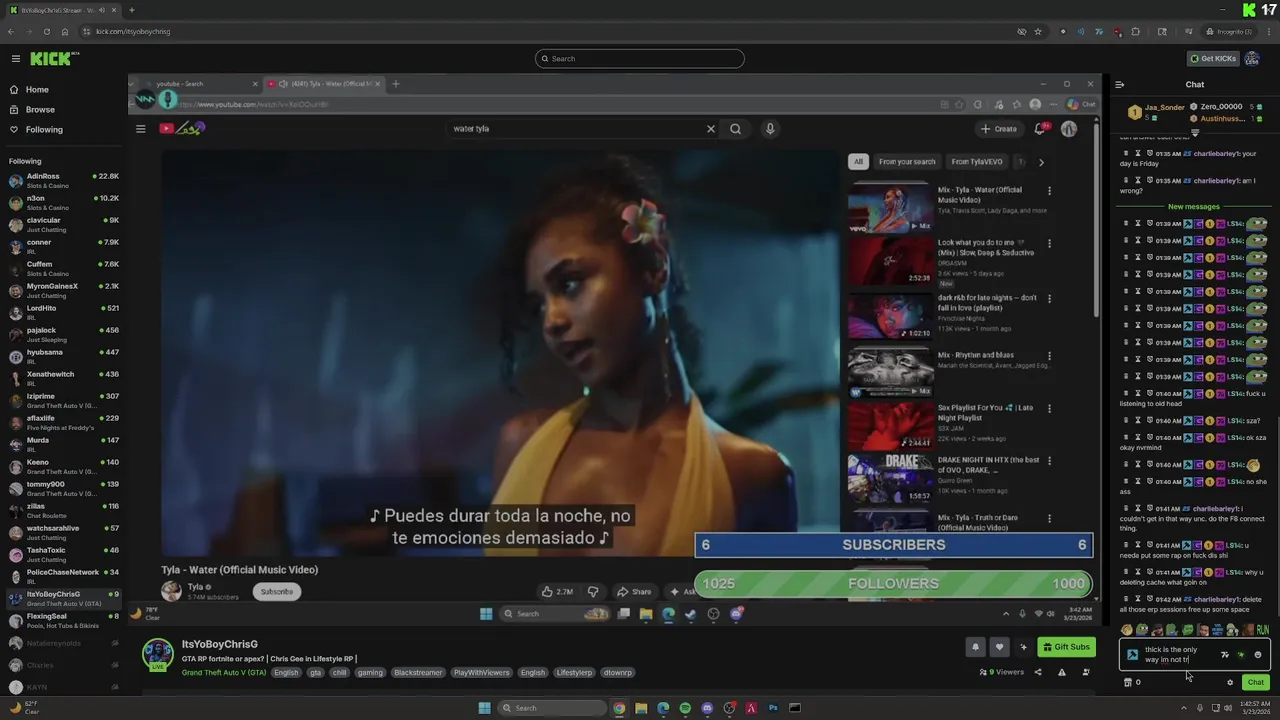Clear the 'water tyla' search text
Screen dimensions: 1280x720
click(x=711, y=128)
